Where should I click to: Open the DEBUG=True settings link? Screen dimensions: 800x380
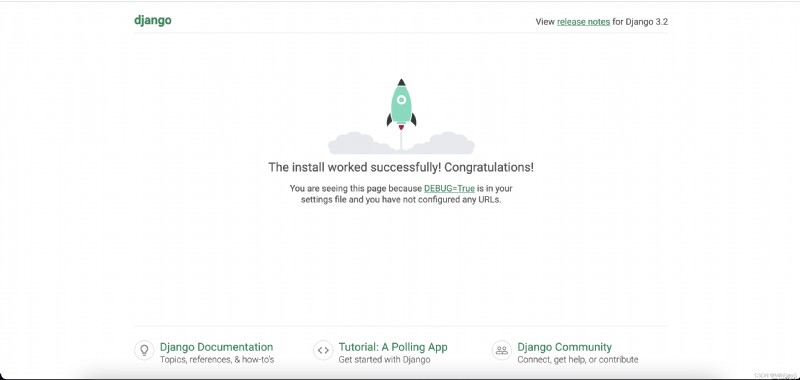click(x=449, y=188)
